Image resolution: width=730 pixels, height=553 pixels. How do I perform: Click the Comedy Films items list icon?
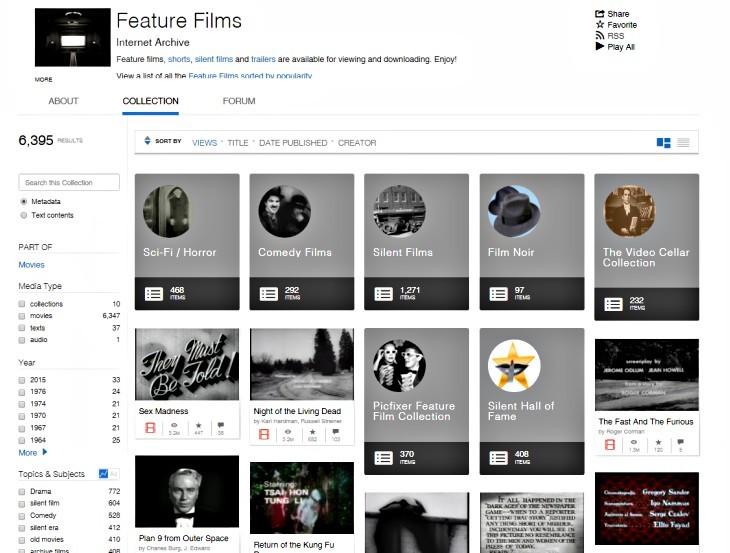pyautogui.click(x=269, y=294)
